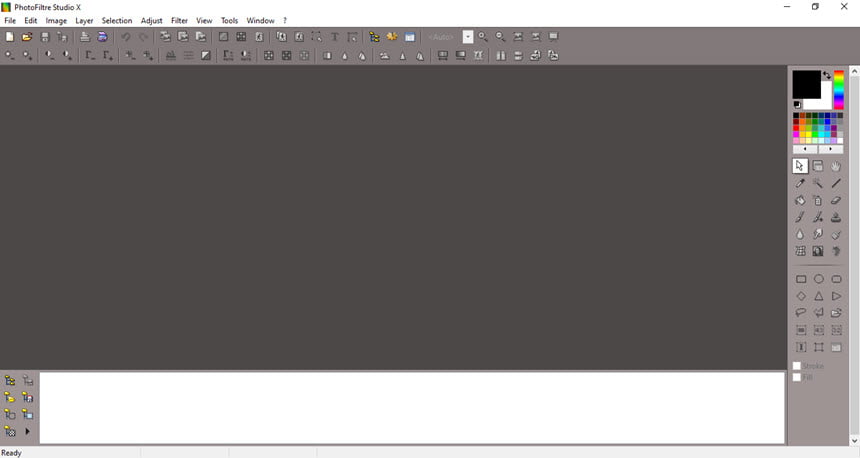
Task: Select the Ellipse selection shape
Action: point(818,279)
